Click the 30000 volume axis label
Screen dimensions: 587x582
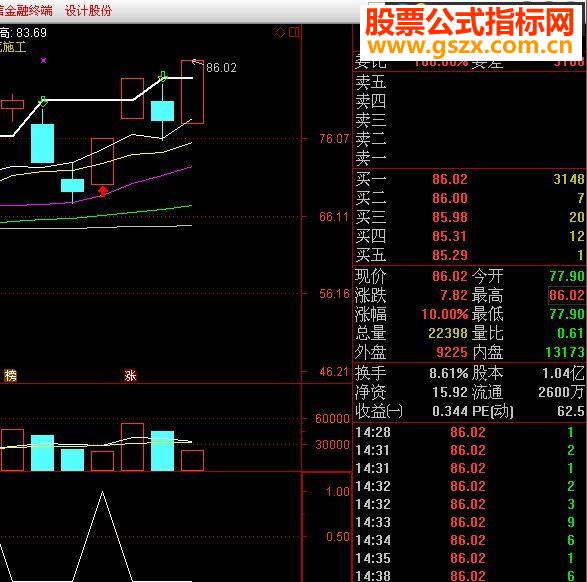pyautogui.click(x=332, y=445)
